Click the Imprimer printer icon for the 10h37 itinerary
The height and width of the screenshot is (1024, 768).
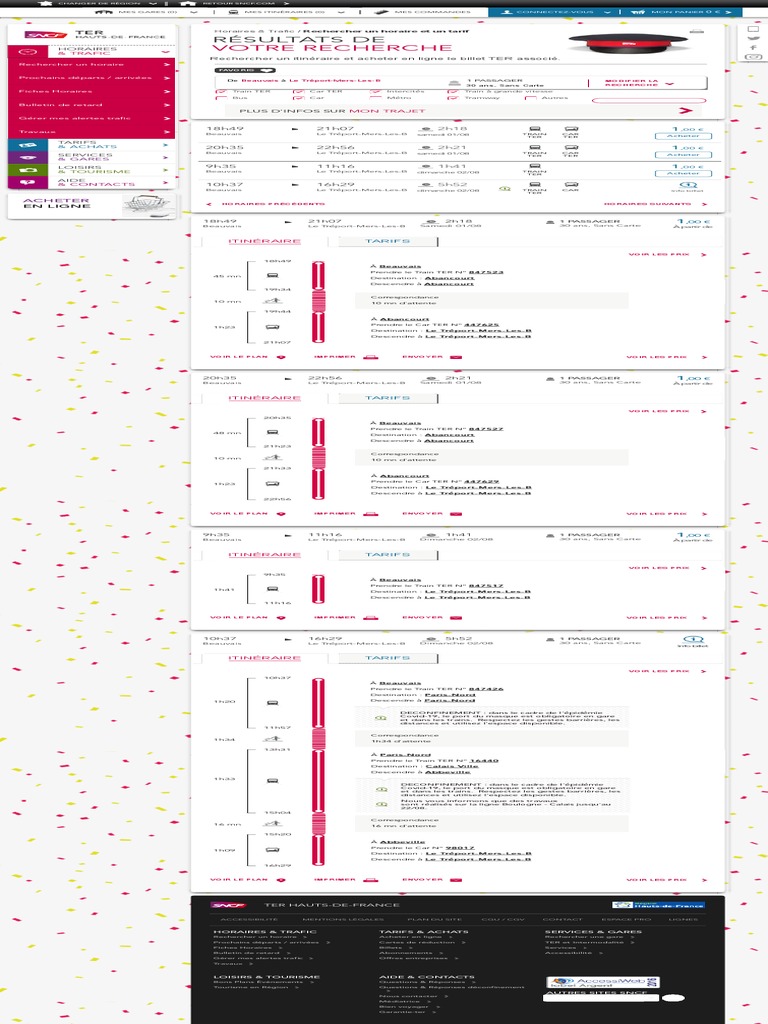point(370,880)
